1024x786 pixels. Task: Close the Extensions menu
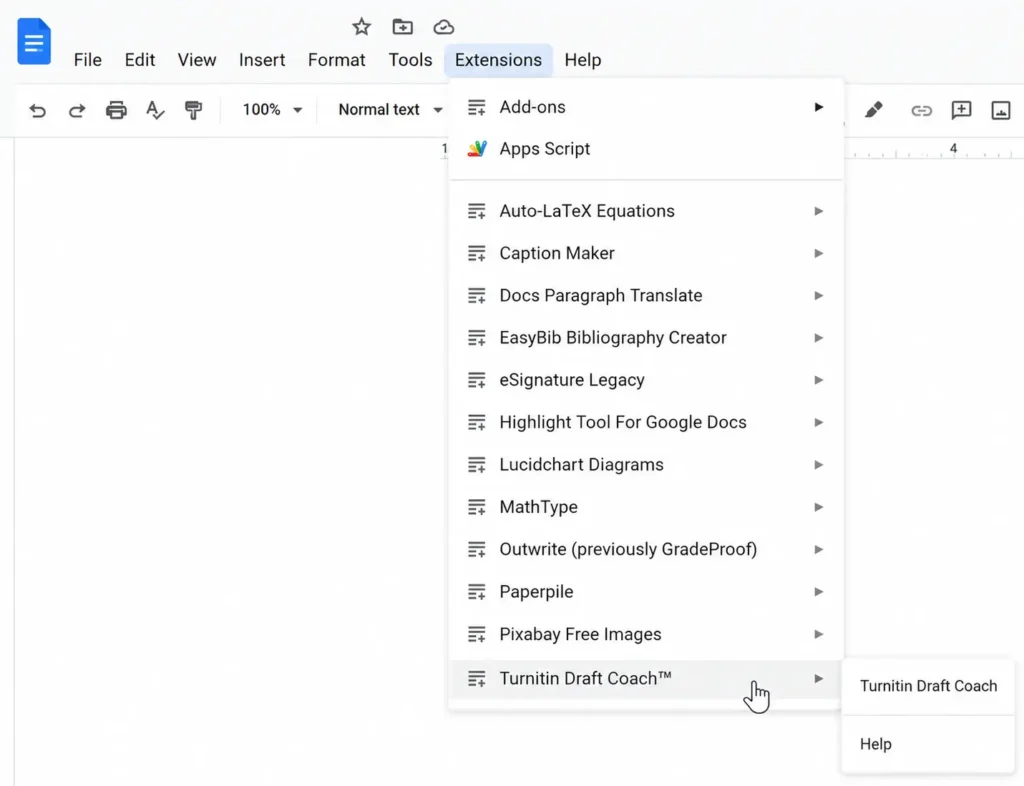click(498, 60)
